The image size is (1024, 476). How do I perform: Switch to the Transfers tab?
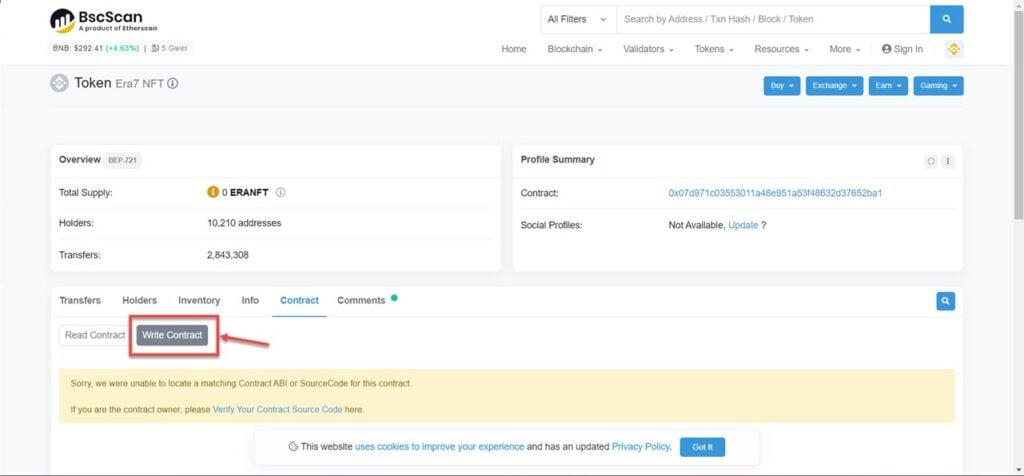(80, 300)
